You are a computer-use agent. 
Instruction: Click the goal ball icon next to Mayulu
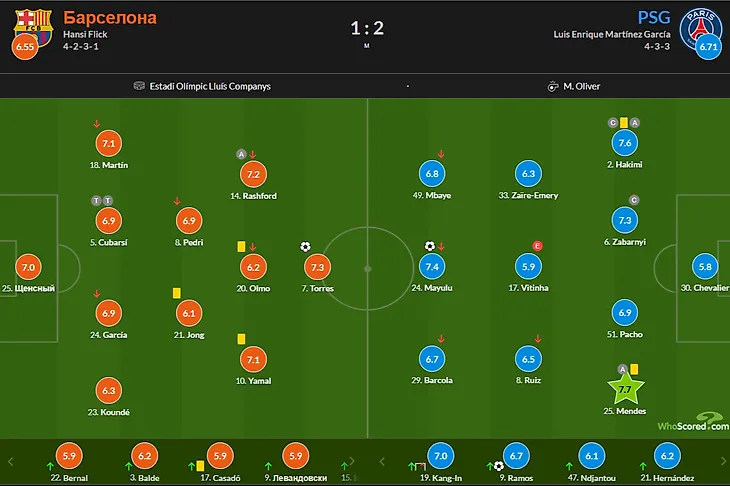coord(429,246)
